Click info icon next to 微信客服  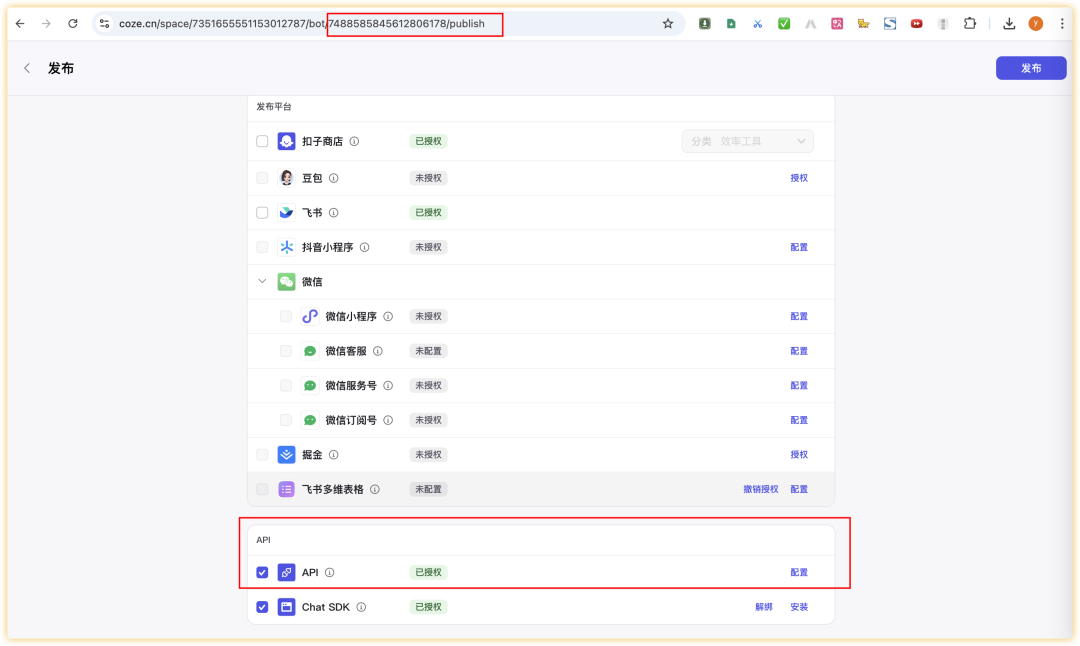377,351
